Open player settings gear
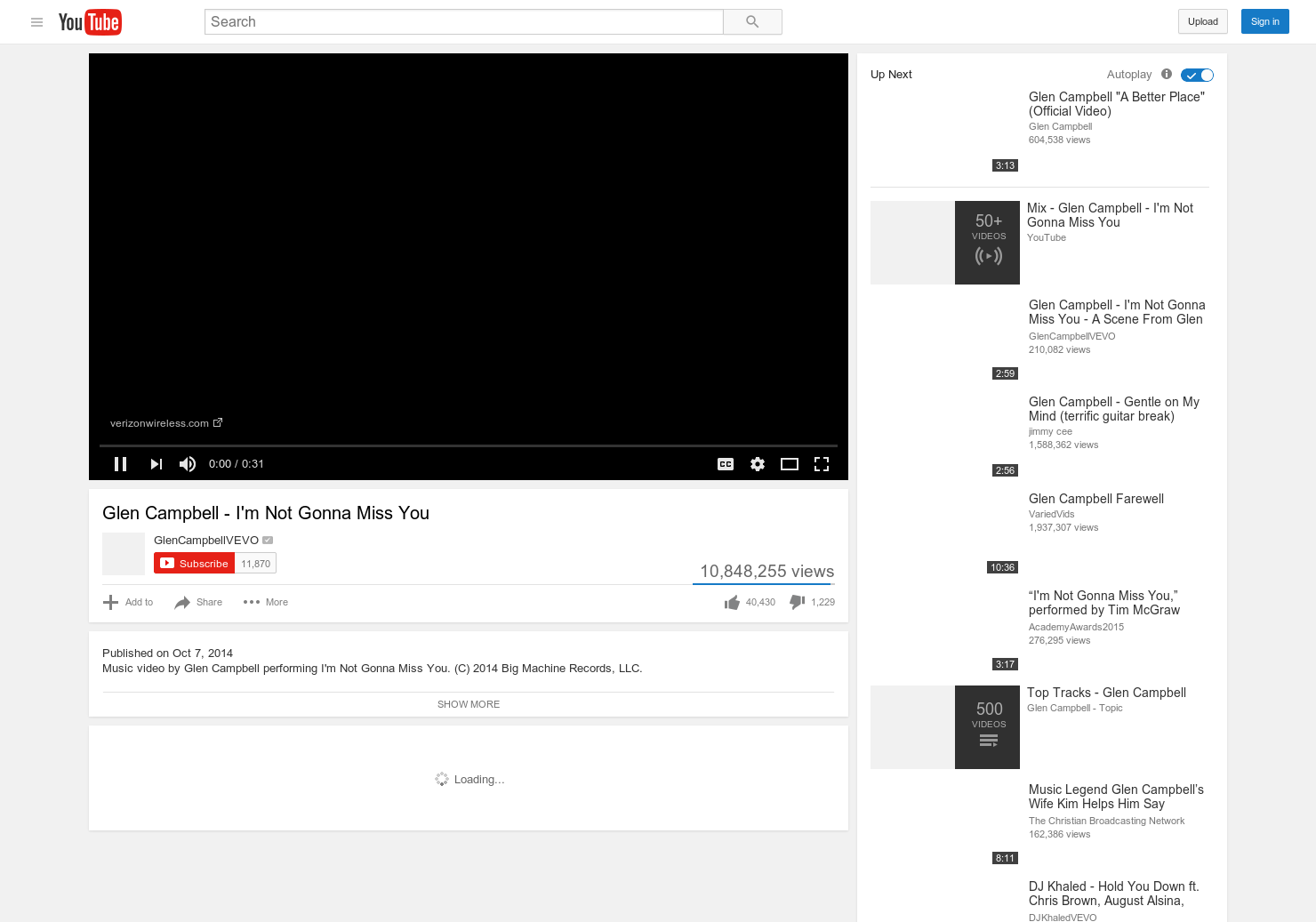Screen dimensions: 1316x922 click(x=758, y=464)
